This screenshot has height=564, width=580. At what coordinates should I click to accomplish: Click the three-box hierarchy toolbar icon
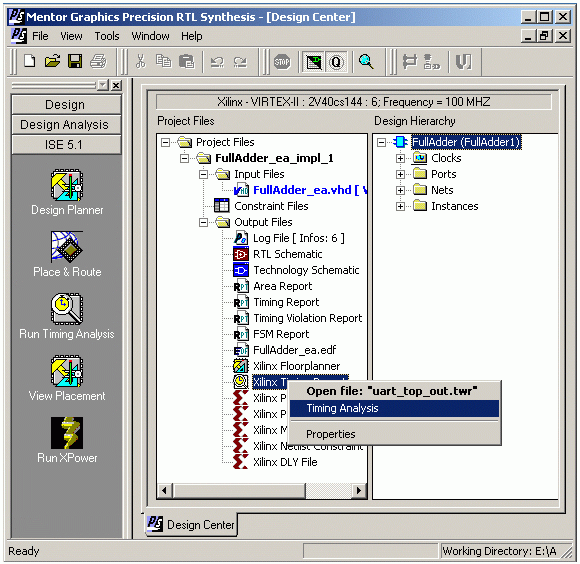pyautogui.click(x=431, y=62)
